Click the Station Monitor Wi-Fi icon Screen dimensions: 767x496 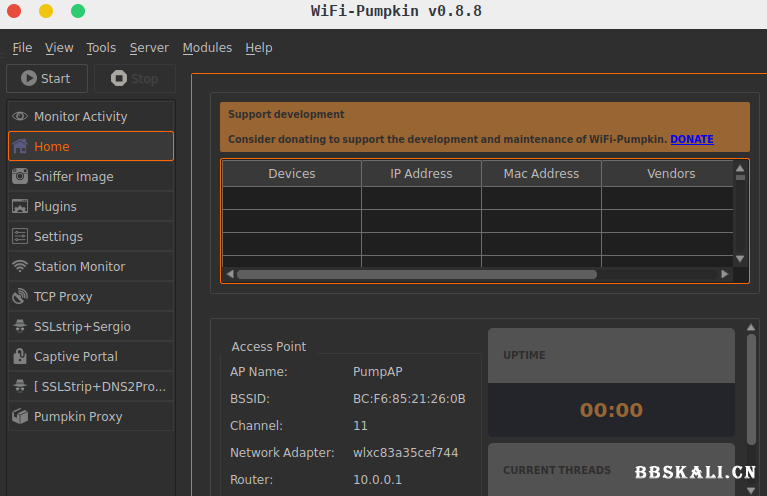20,267
